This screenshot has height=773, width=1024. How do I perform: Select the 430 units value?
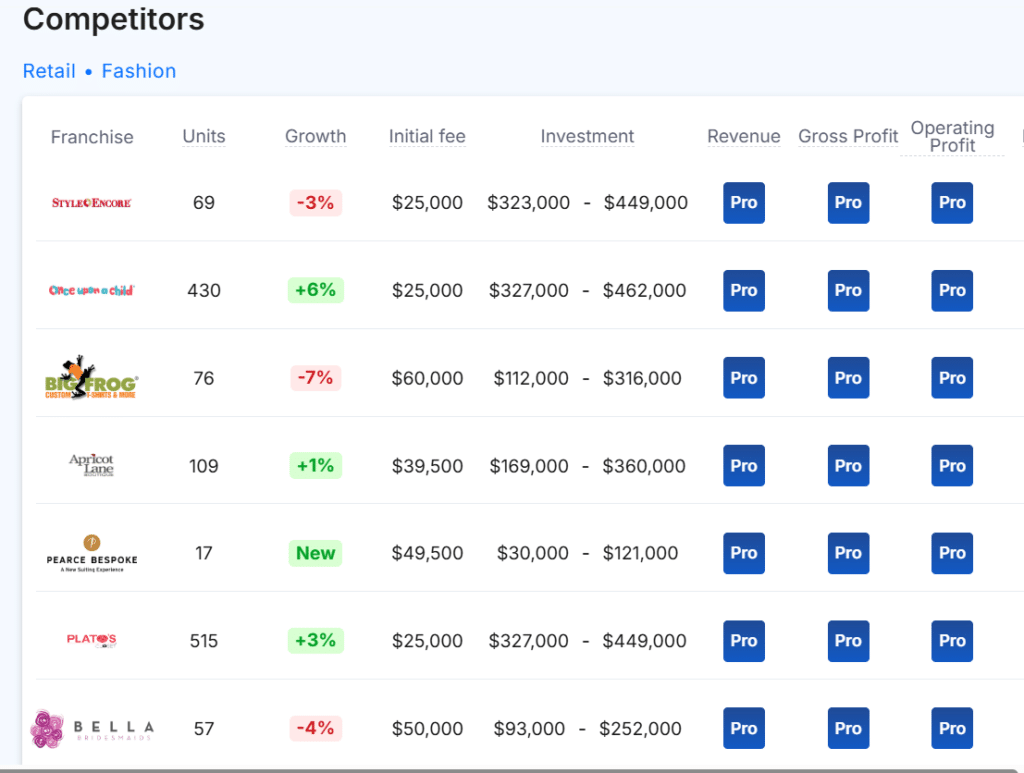204,291
